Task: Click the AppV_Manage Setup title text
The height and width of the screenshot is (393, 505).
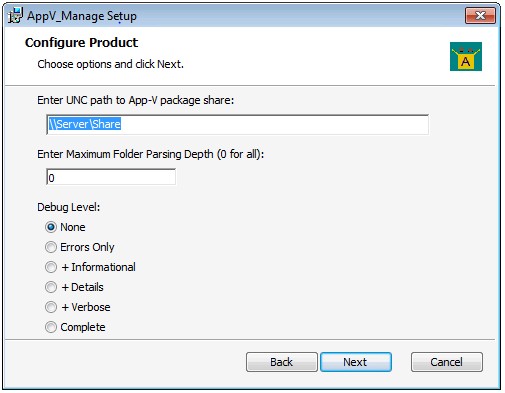Action: [82, 16]
